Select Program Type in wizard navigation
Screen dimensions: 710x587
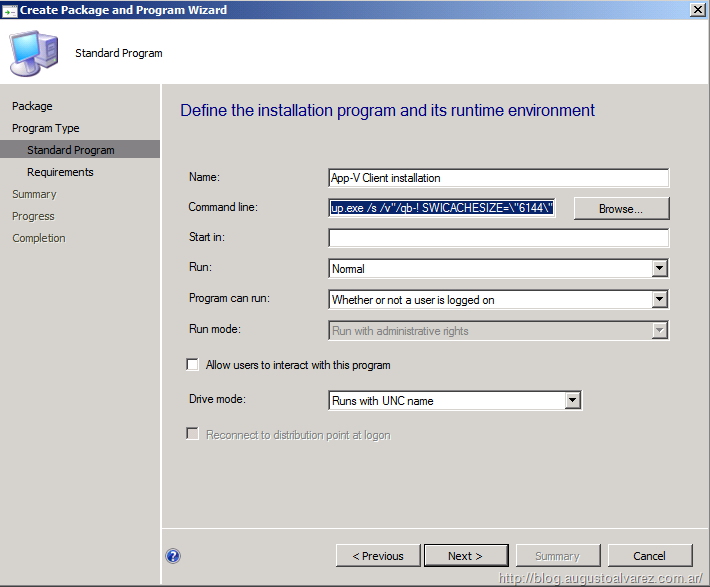tap(45, 128)
